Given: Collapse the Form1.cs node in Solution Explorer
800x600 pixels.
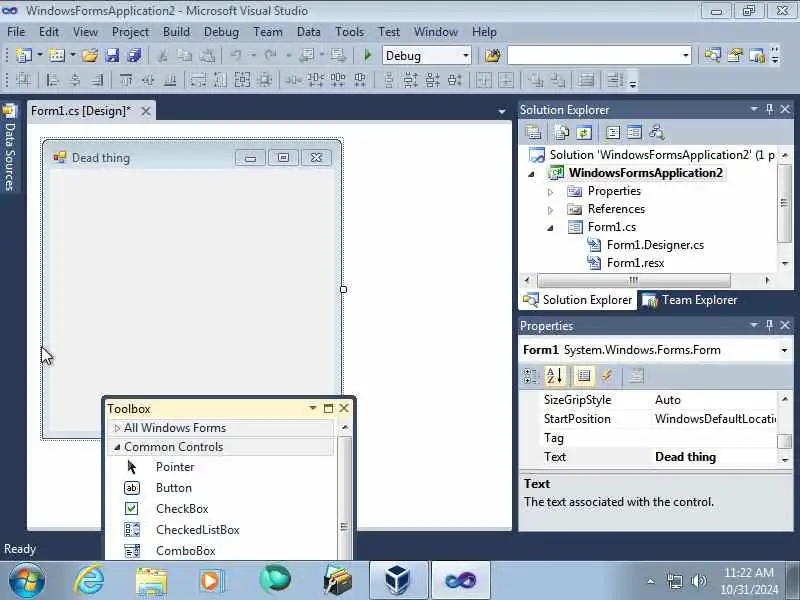Looking at the screenshot, I should [x=551, y=228].
